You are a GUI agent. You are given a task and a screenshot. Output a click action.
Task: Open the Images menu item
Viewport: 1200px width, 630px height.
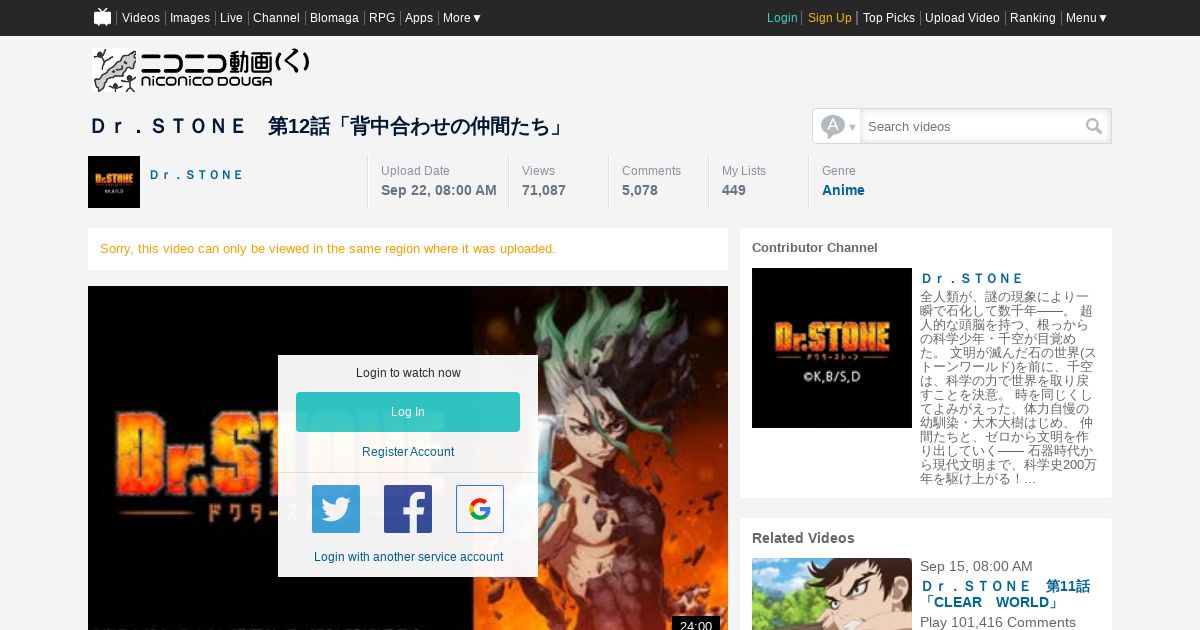pyautogui.click(x=190, y=18)
